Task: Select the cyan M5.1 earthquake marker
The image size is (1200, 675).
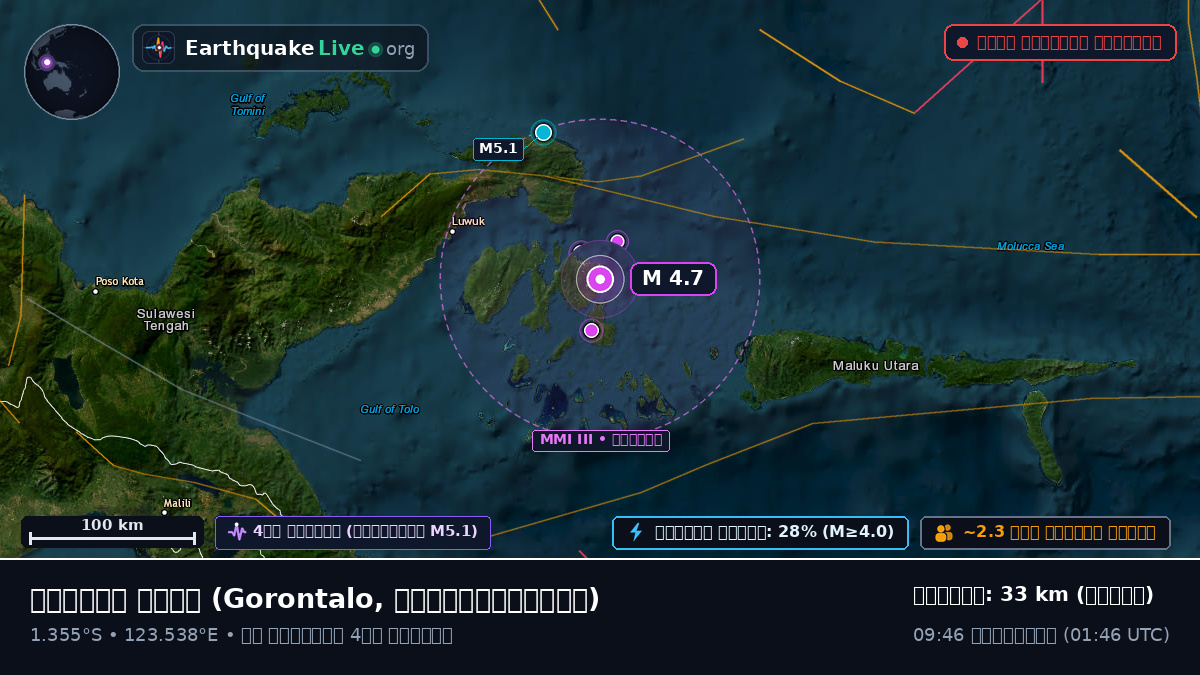Action: point(543,132)
